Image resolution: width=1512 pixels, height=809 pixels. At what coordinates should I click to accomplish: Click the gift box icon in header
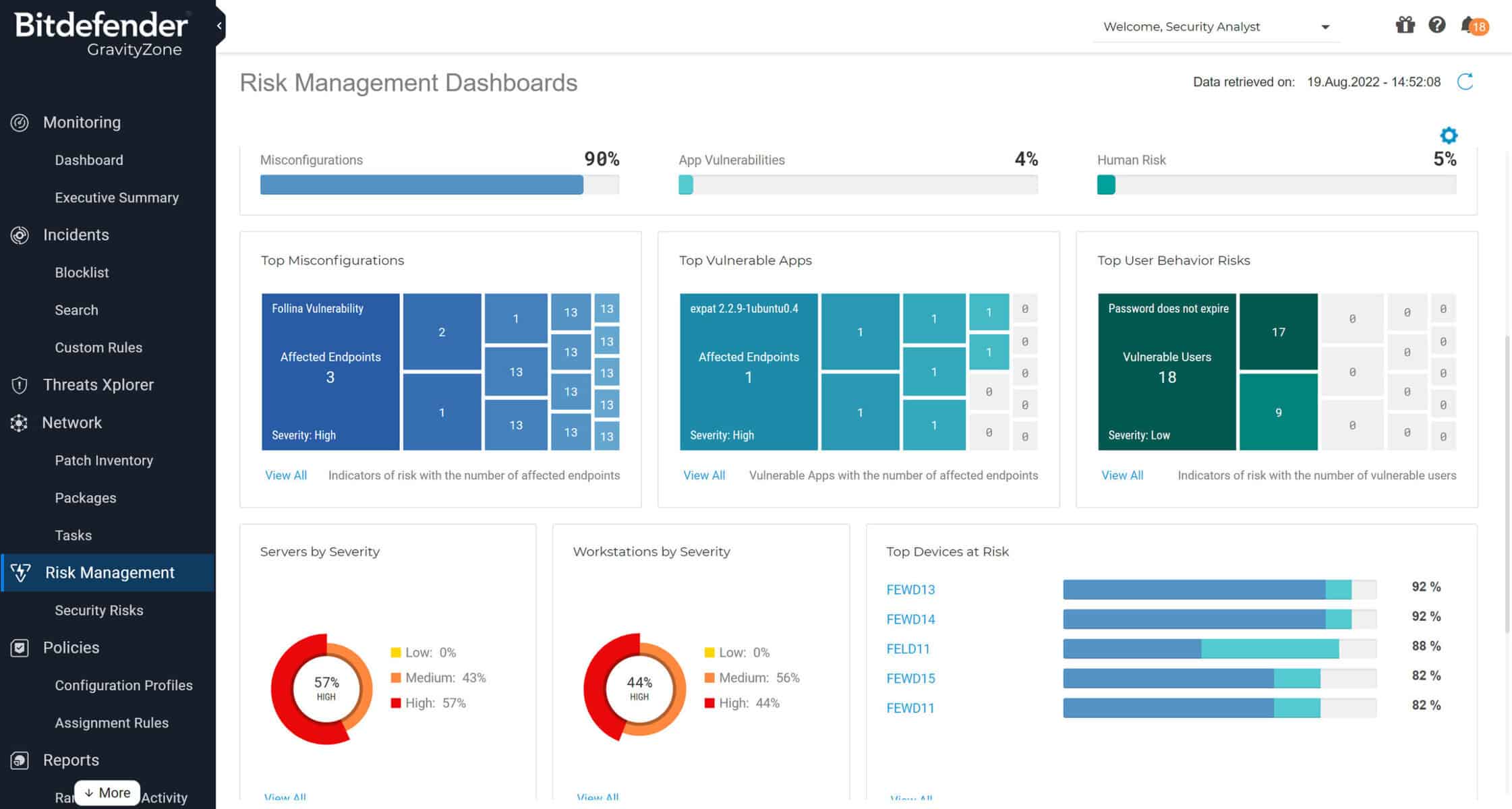click(x=1405, y=26)
